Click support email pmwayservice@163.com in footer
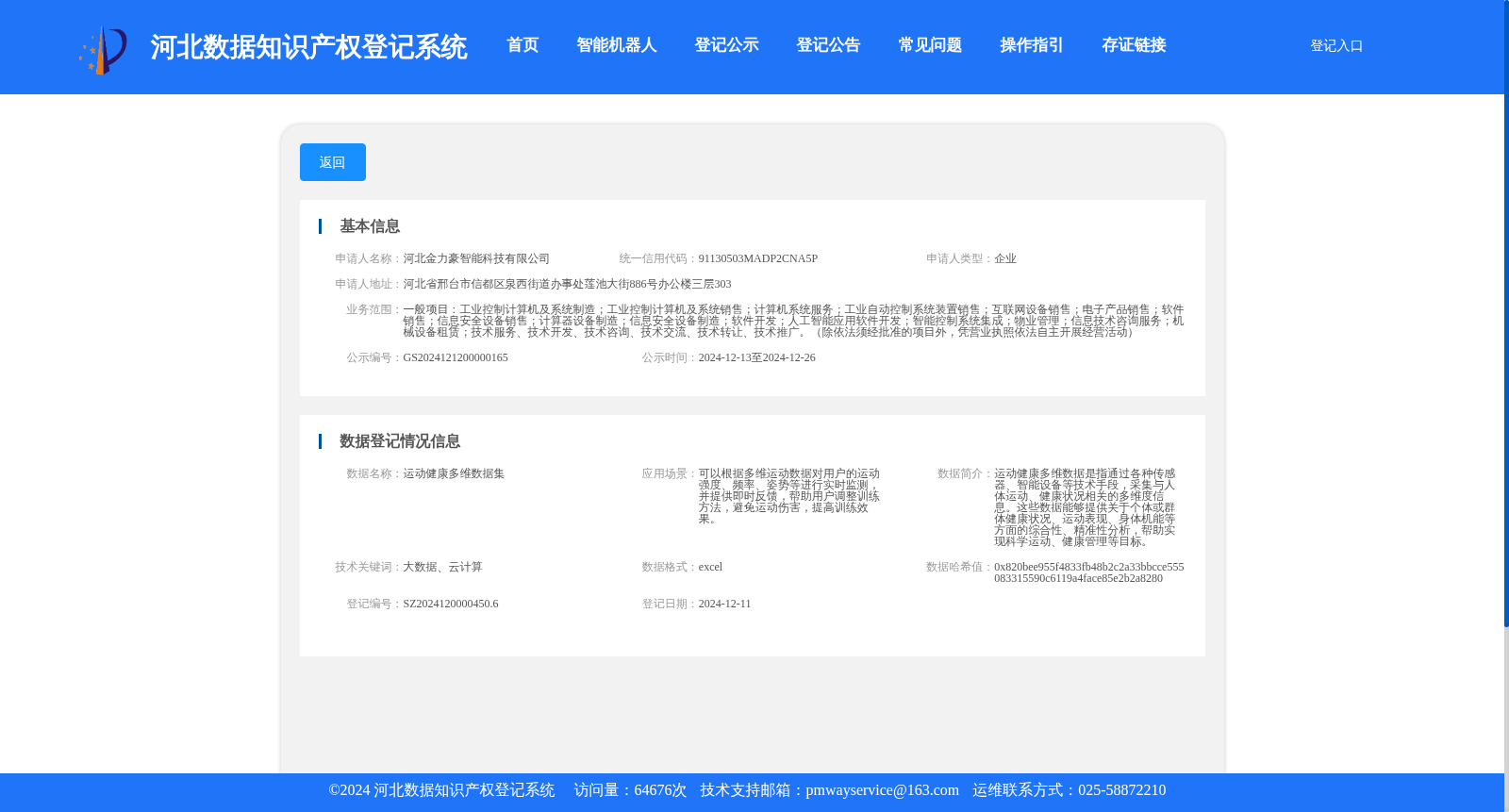This screenshot has height=812, width=1509. coord(882,790)
